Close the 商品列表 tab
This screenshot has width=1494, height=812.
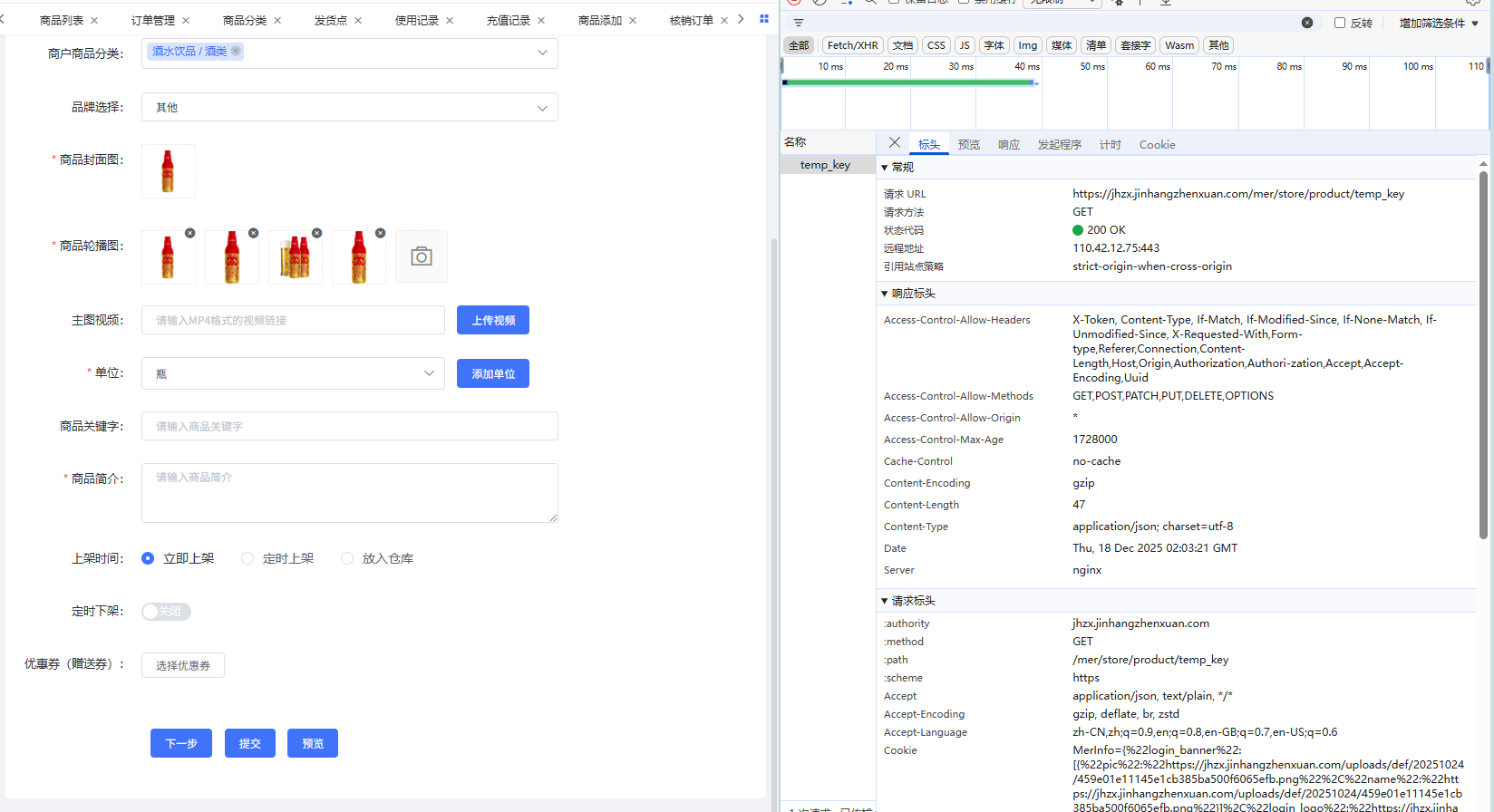point(94,20)
